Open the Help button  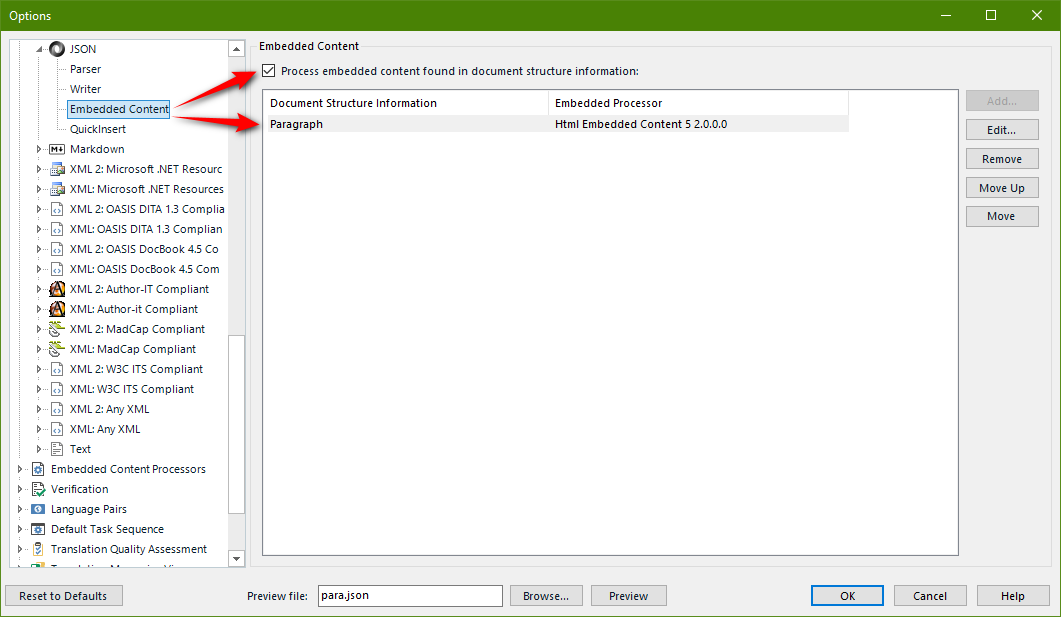pos(1013,596)
